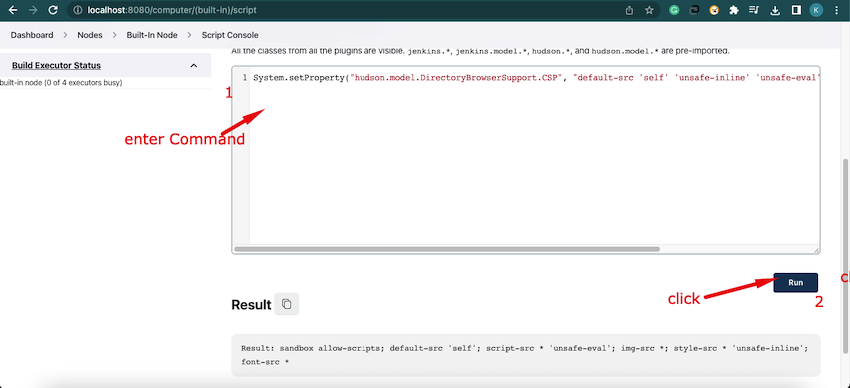Click the Build Executor Status link
The height and width of the screenshot is (388, 850).
[x=56, y=66]
